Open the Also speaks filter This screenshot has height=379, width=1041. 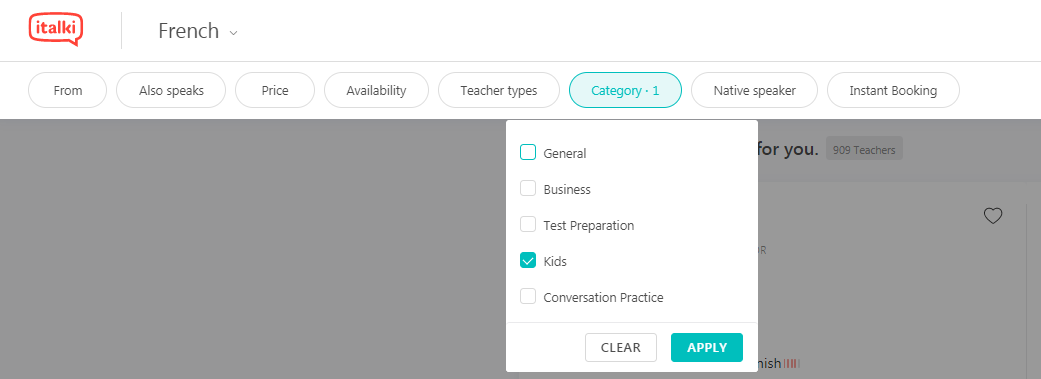tap(171, 90)
